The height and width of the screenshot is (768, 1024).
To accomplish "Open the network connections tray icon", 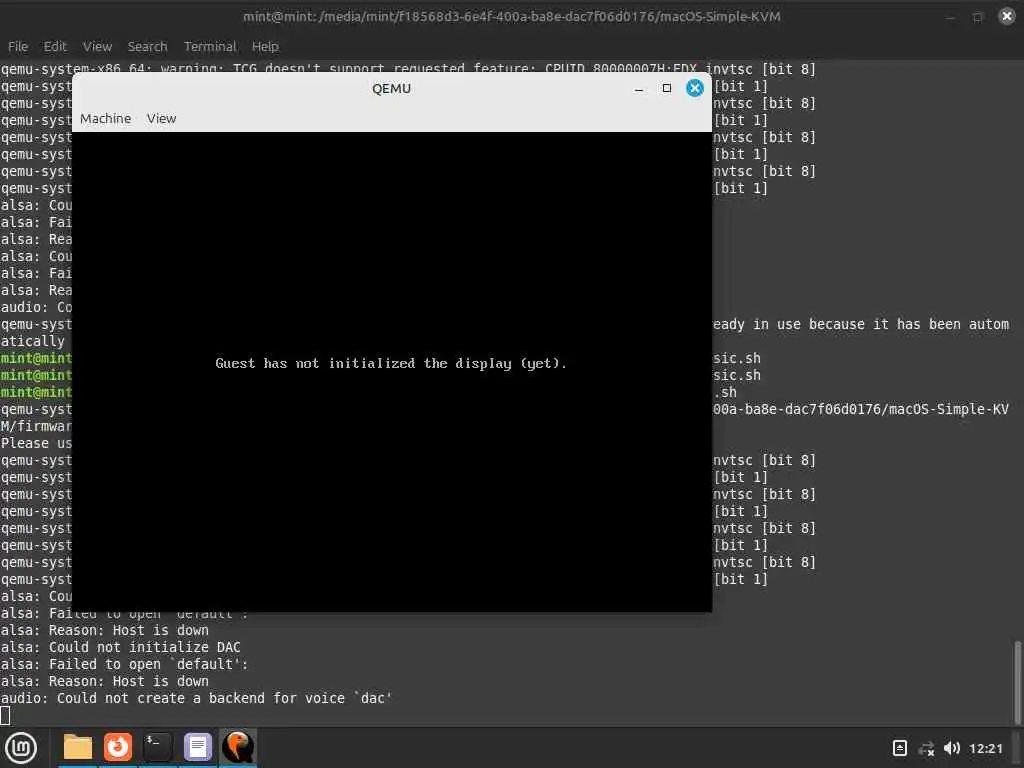I will tap(926, 748).
